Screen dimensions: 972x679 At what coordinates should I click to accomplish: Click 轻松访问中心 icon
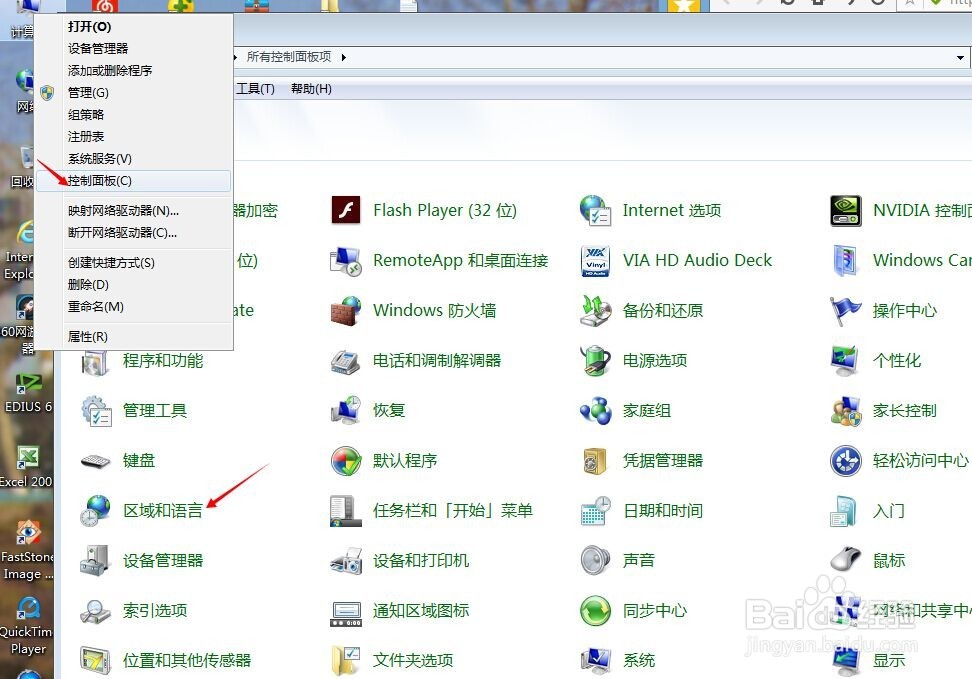(x=846, y=461)
